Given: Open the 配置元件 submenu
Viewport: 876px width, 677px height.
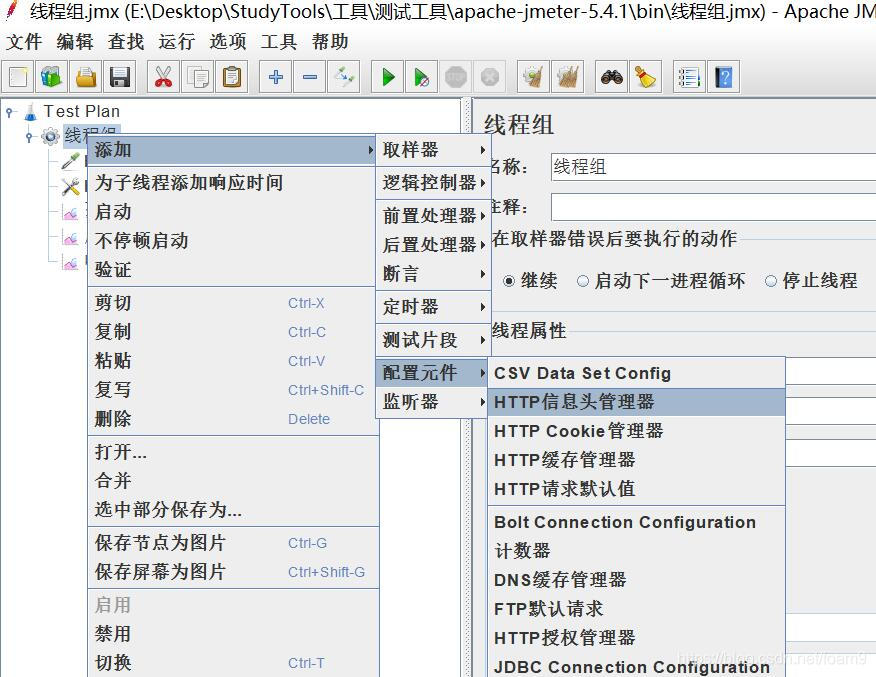Looking at the screenshot, I should (x=433, y=373).
